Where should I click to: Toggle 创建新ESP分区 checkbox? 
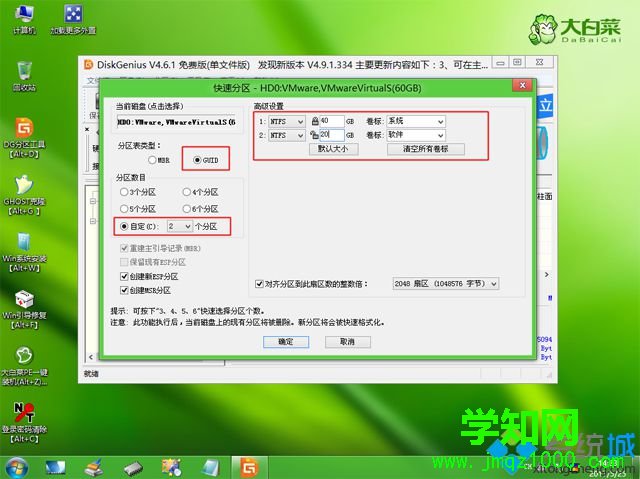tap(124, 276)
